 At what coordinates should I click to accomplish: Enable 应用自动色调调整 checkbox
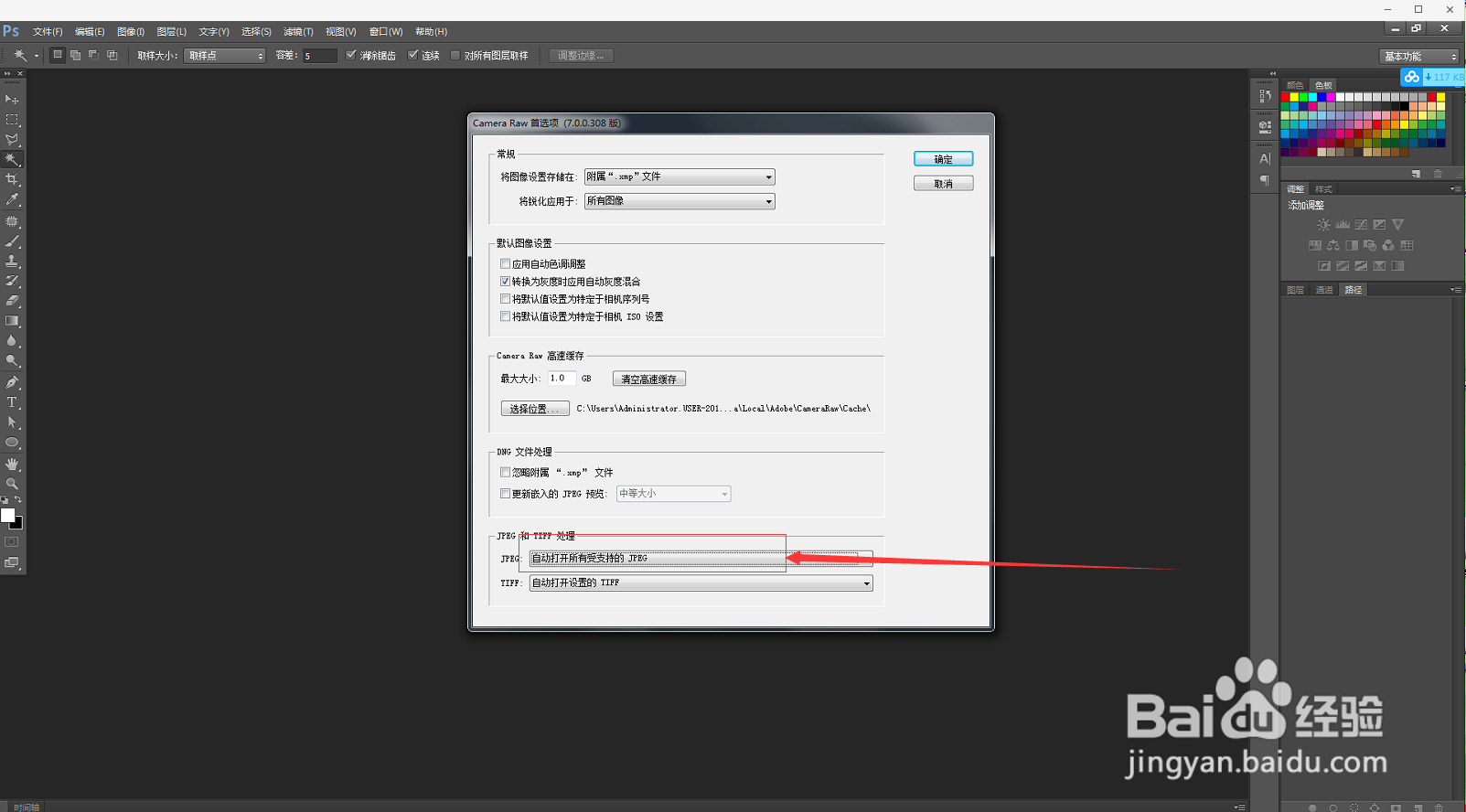tap(505, 263)
